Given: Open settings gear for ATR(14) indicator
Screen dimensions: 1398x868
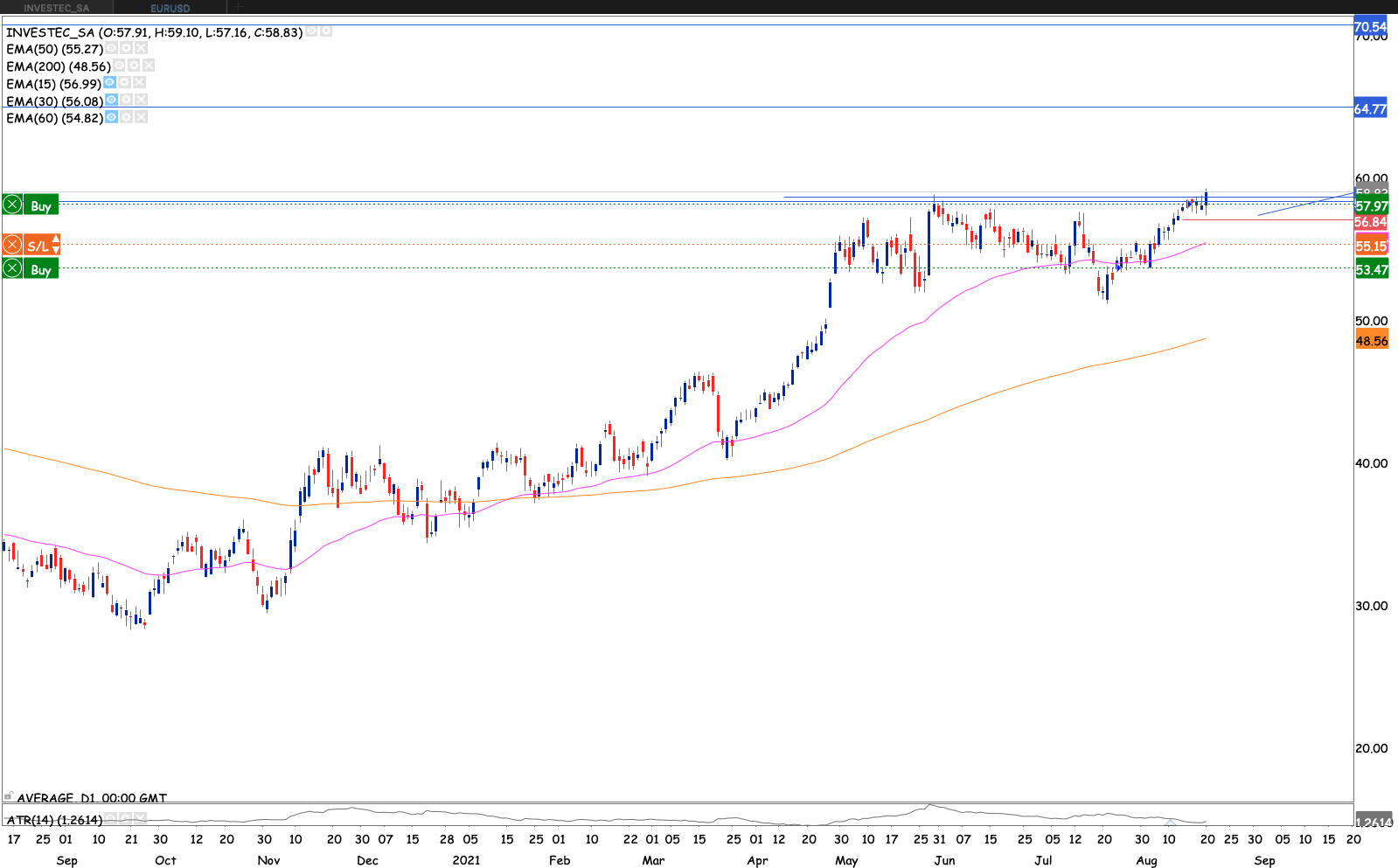Looking at the screenshot, I should [x=125, y=819].
